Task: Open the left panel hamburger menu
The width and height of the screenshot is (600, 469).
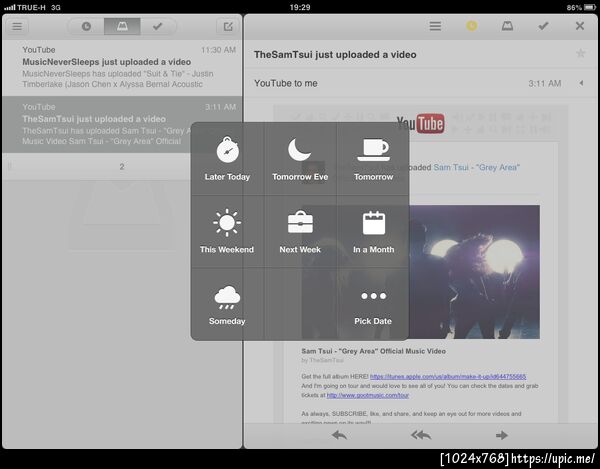Action: 17,26
